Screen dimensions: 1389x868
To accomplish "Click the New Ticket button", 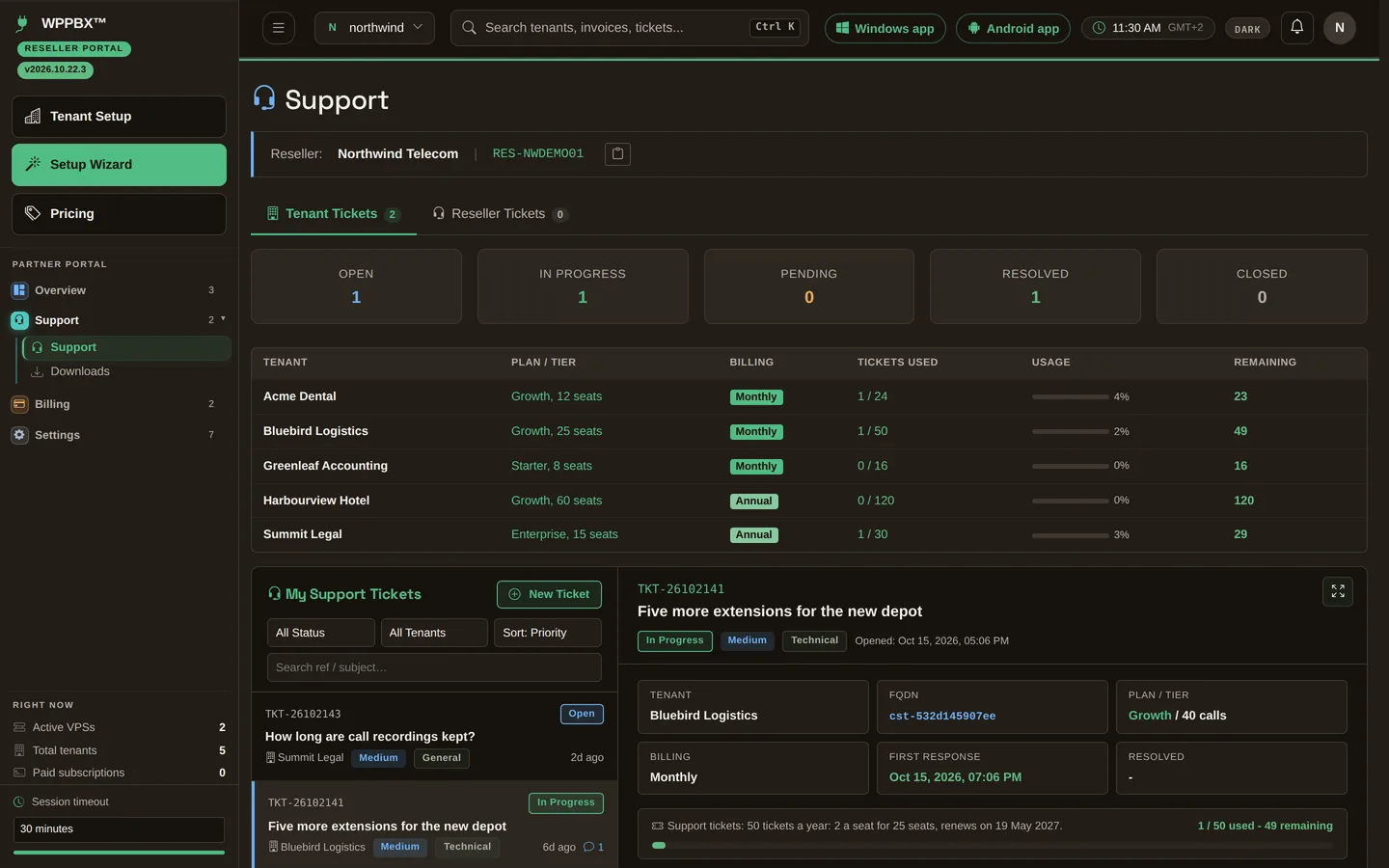I will coord(549,594).
